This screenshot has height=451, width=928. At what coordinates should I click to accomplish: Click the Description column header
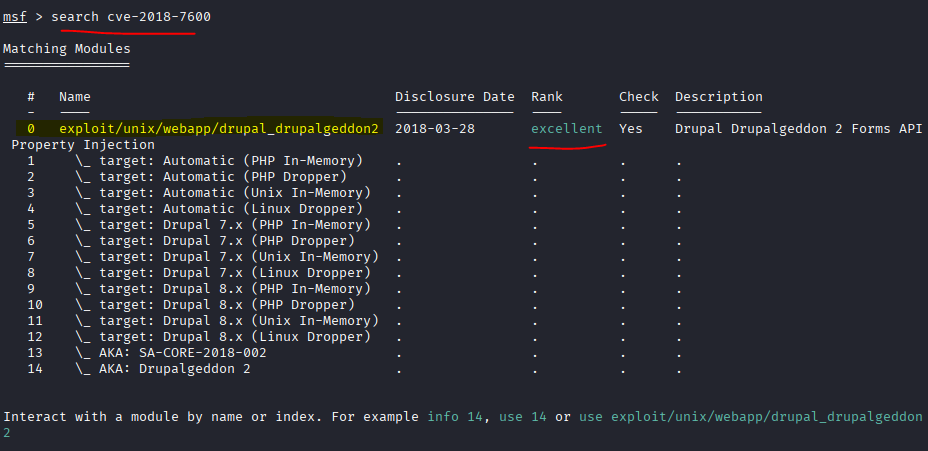[718, 97]
